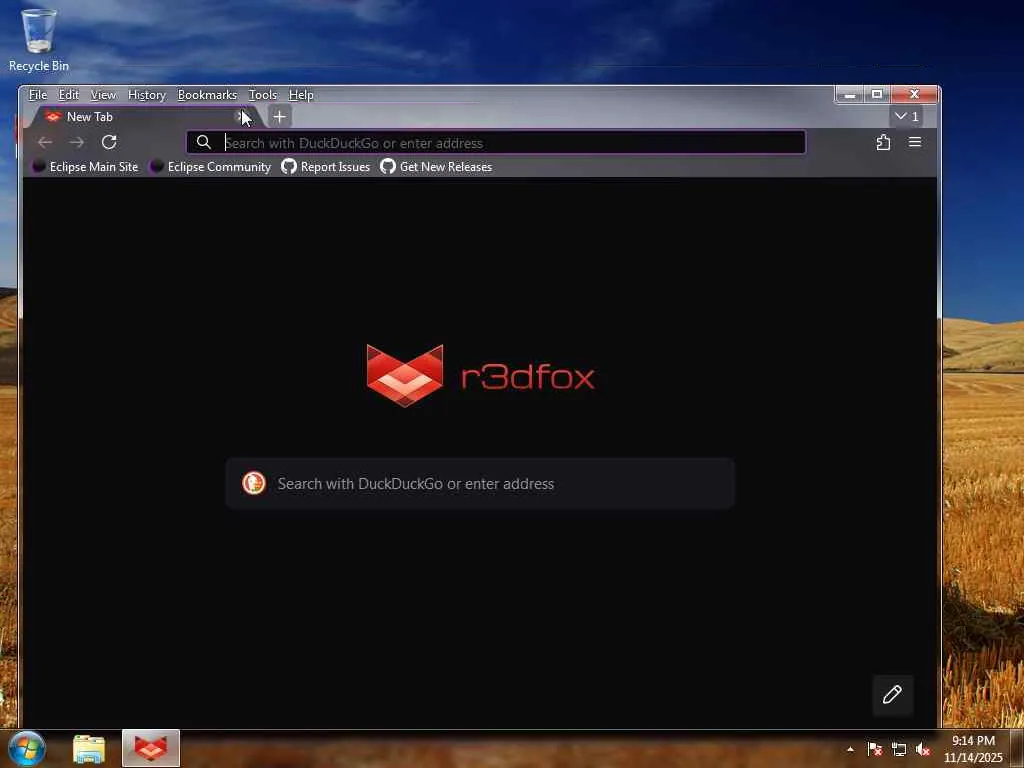Open the hamburger application menu

(915, 142)
